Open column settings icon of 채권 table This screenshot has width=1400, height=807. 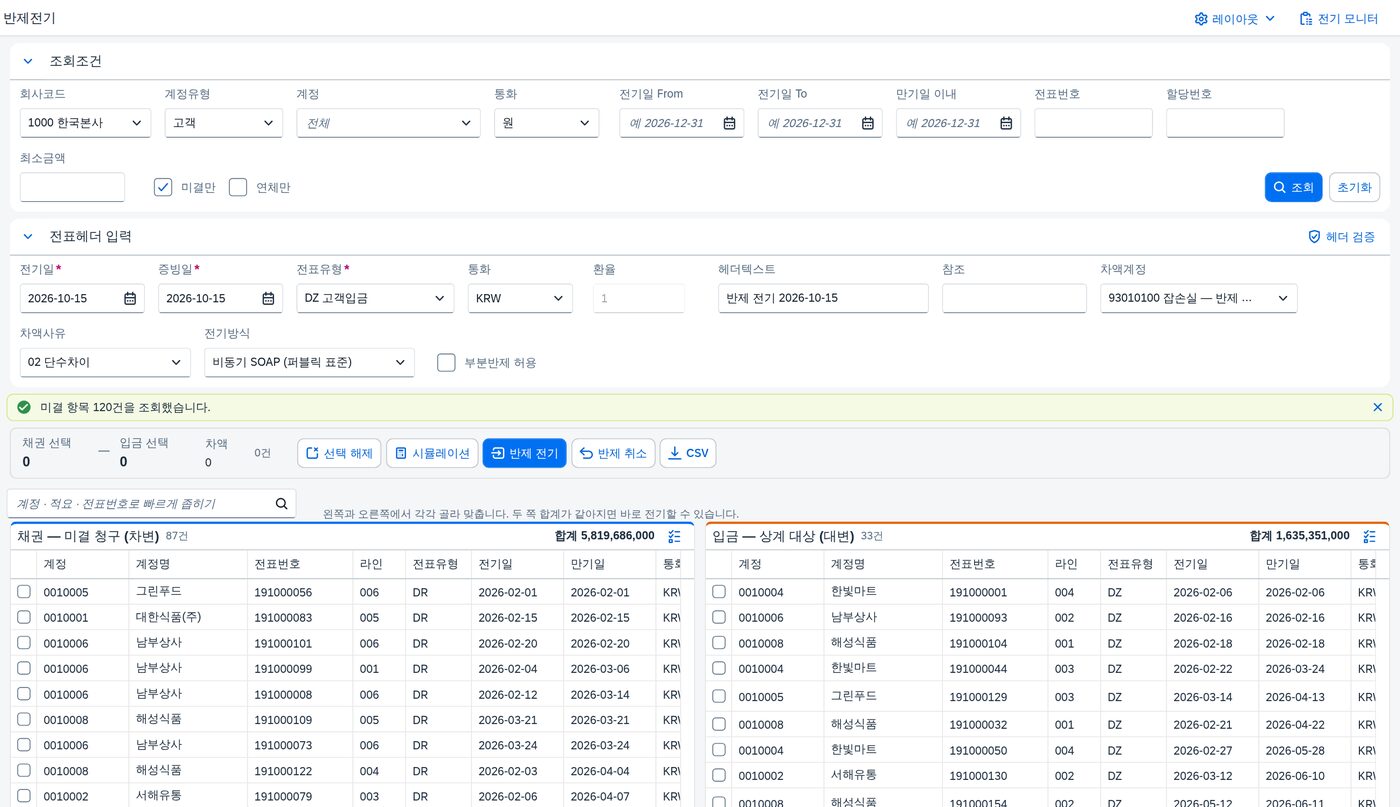tap(674, 536)
